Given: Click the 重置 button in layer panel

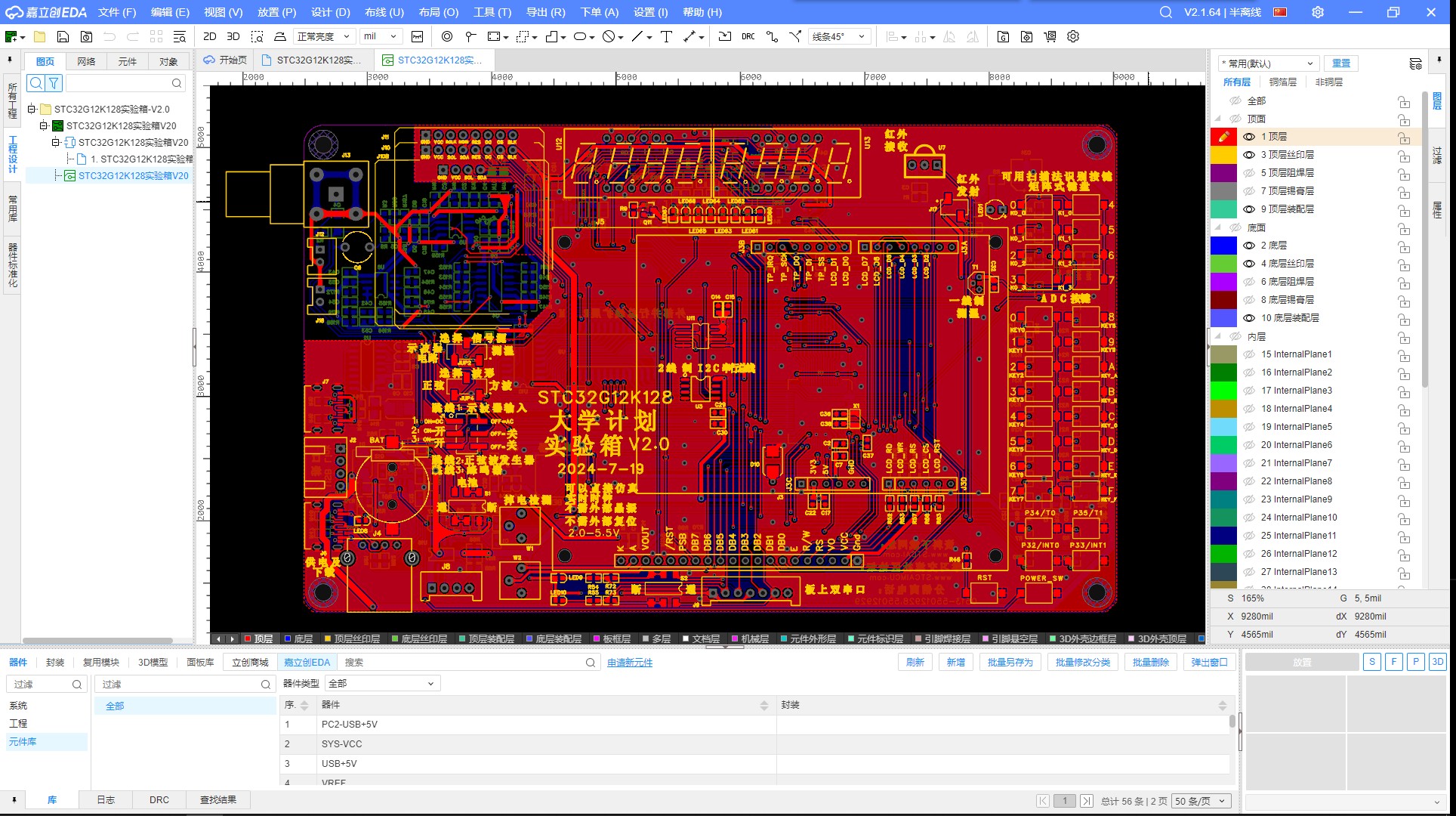Looking at the screenshot, I should (1341, 63).
